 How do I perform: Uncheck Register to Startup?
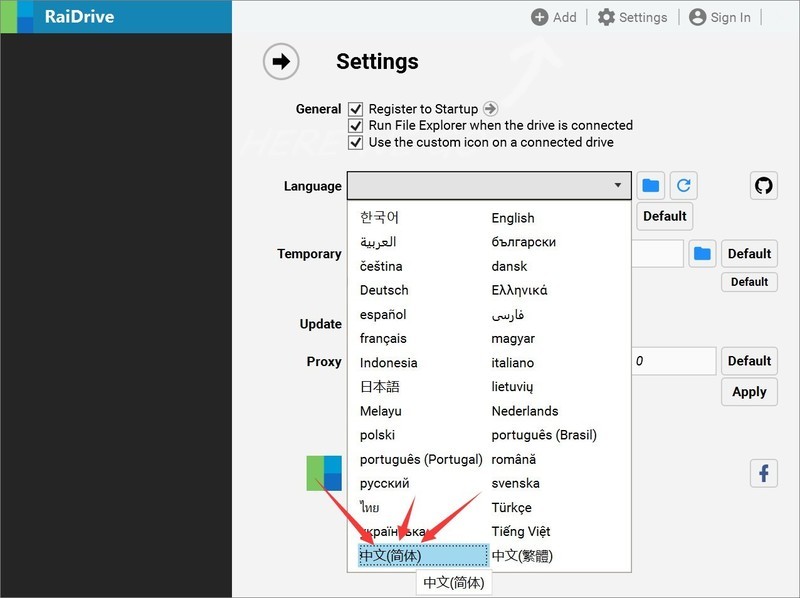point(355,108)
